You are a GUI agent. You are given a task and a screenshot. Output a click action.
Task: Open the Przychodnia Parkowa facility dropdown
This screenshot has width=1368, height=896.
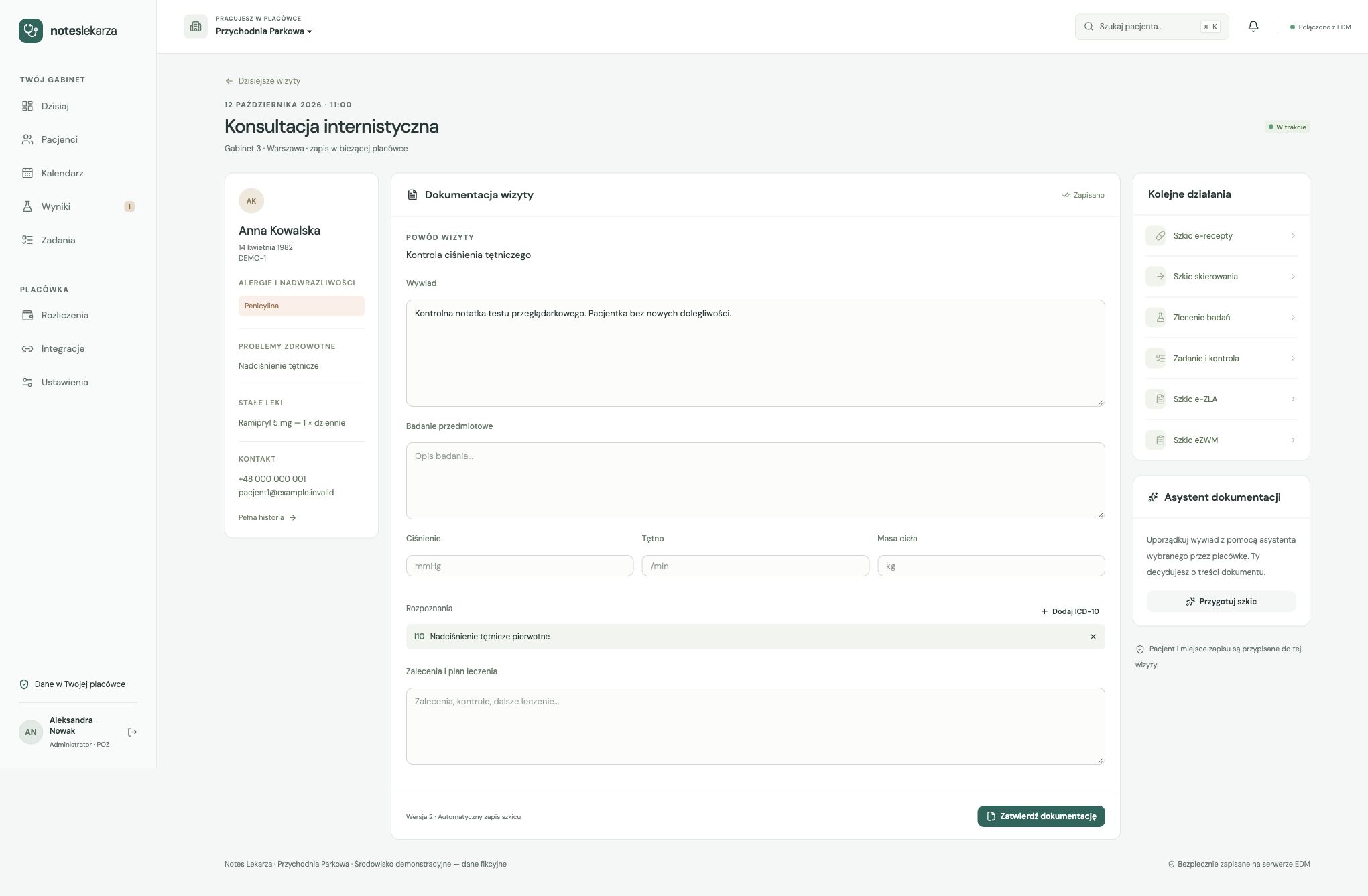point(264,31)
